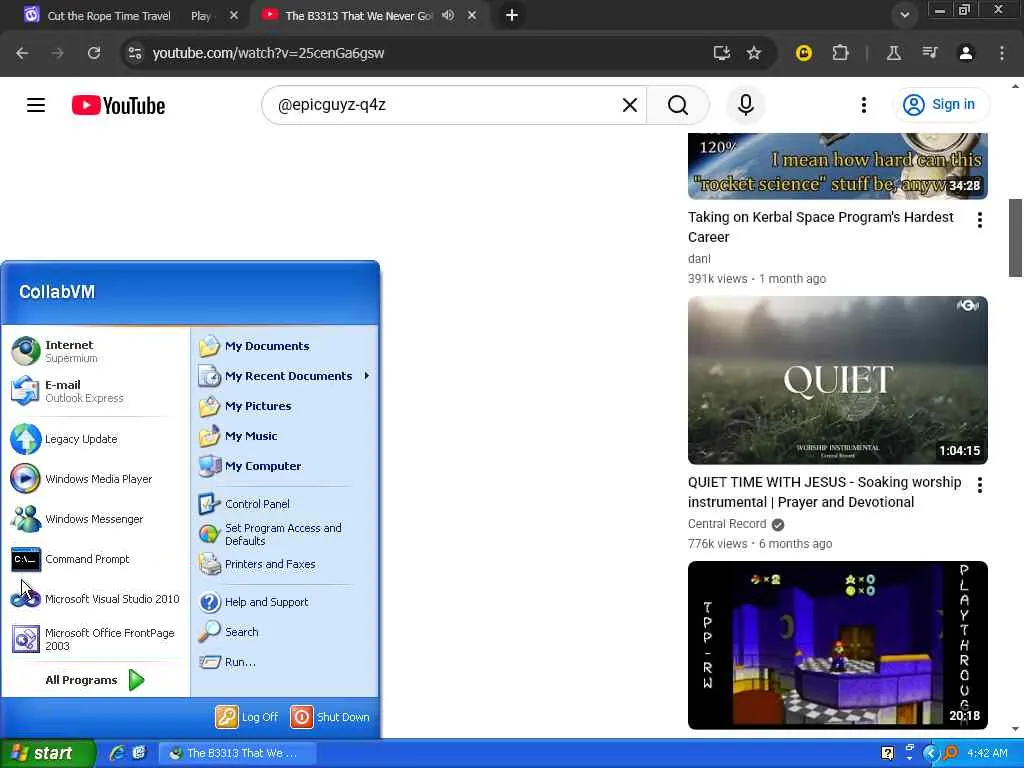The image size is (1024, 768).
Task: Click the Log Off button
Action: pos(247,717)
